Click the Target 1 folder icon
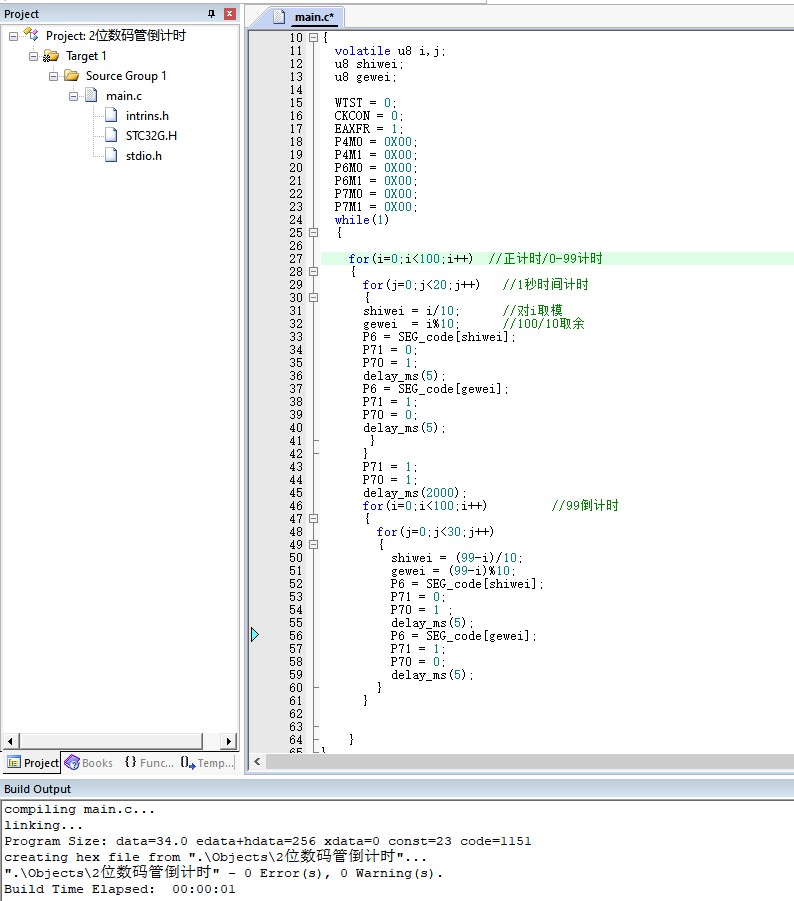 pyautogui.click(x=51, y=56)
